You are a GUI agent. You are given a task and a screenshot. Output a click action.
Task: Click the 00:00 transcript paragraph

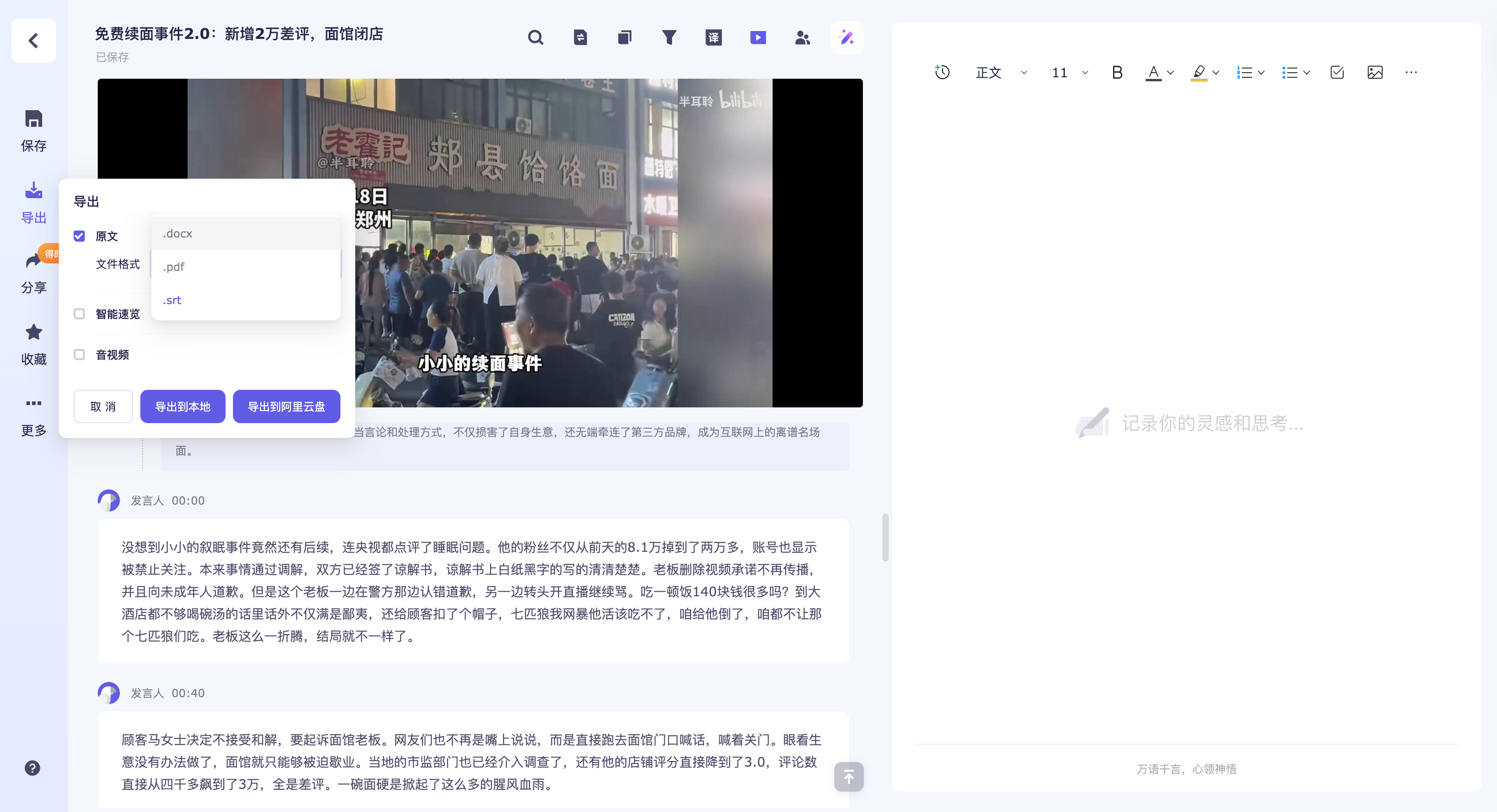[x=473, y=591]
